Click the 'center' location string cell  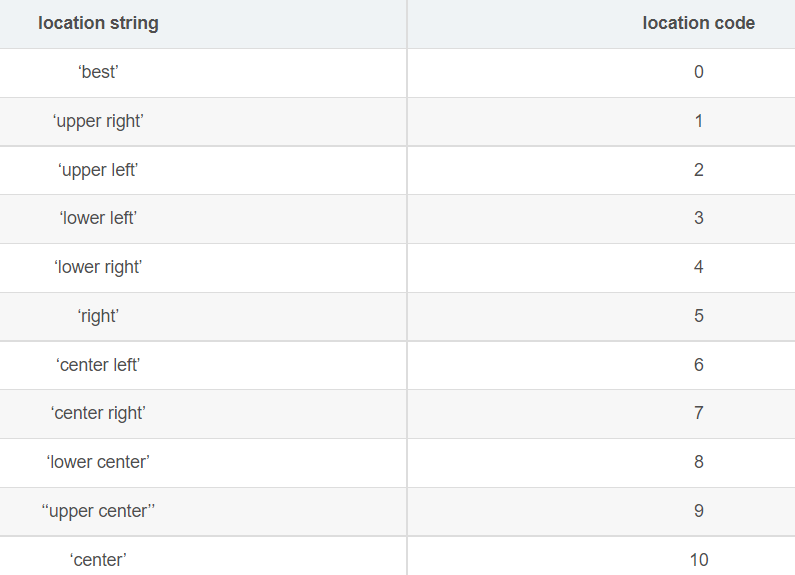coord(98,560)
